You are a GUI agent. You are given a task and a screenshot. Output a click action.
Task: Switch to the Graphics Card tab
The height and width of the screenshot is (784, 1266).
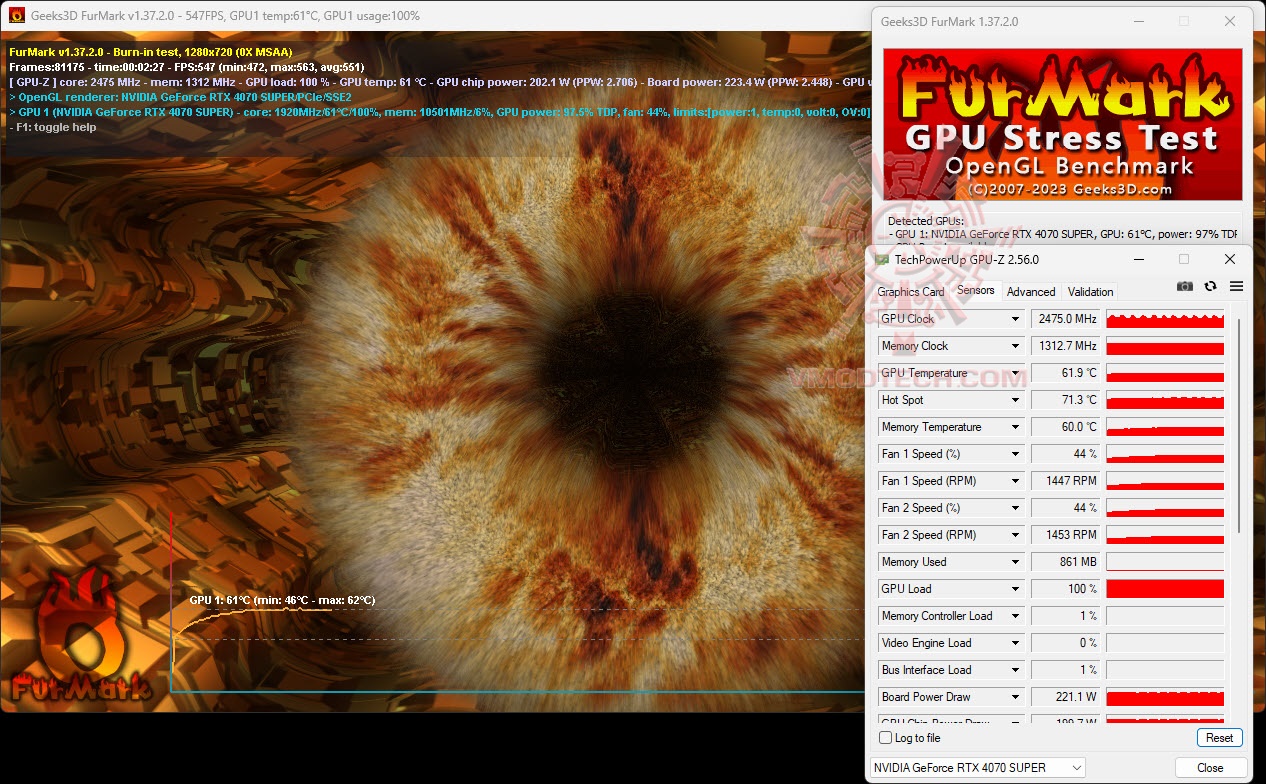point(910,292)
